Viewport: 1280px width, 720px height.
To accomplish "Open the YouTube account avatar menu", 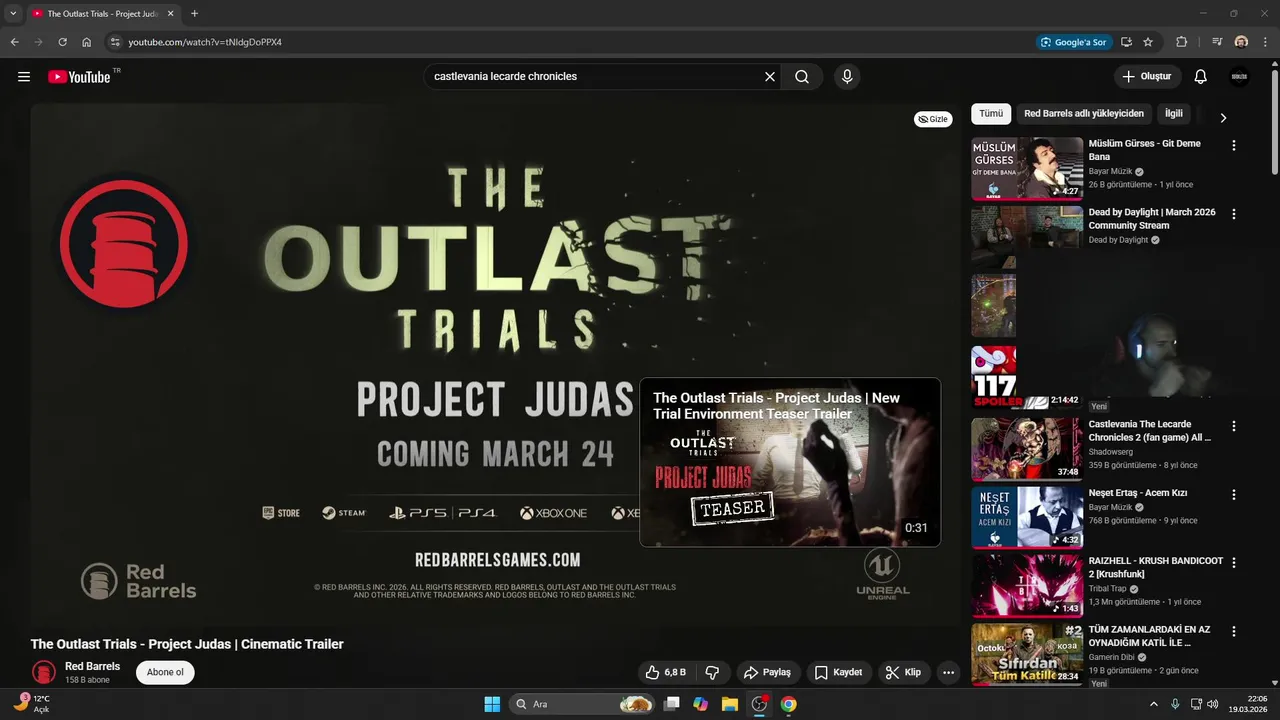I will click(1239, 77).
